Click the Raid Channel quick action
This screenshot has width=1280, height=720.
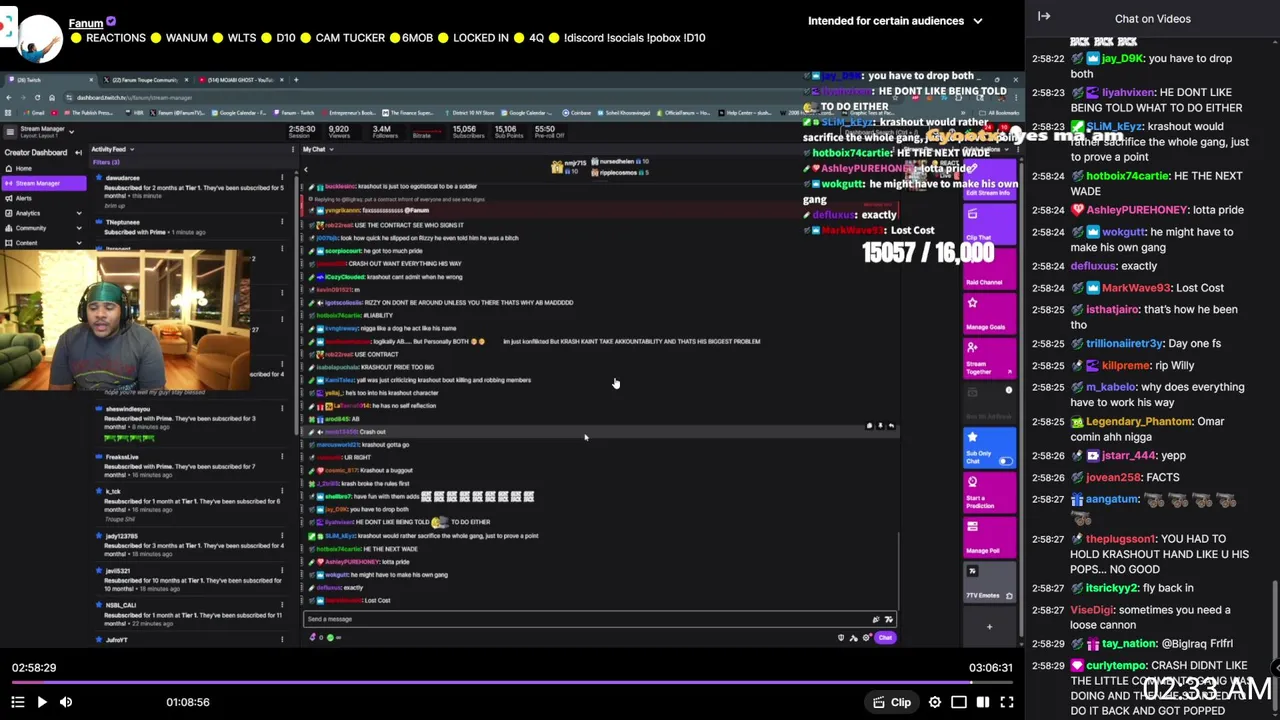(x=988, y=270)
